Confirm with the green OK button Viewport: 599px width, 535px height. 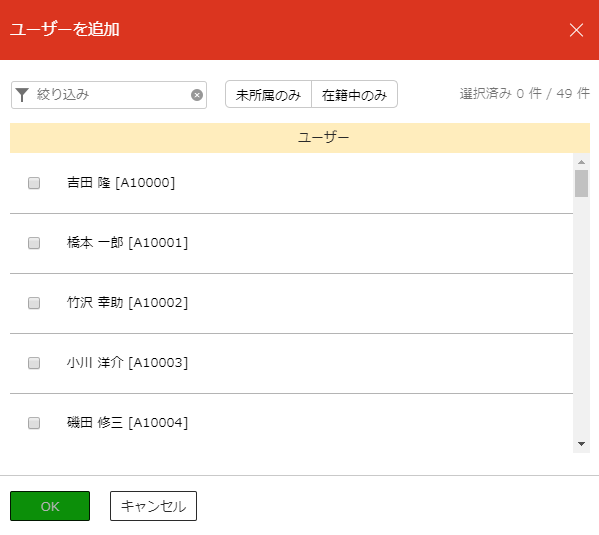[50, 506]
